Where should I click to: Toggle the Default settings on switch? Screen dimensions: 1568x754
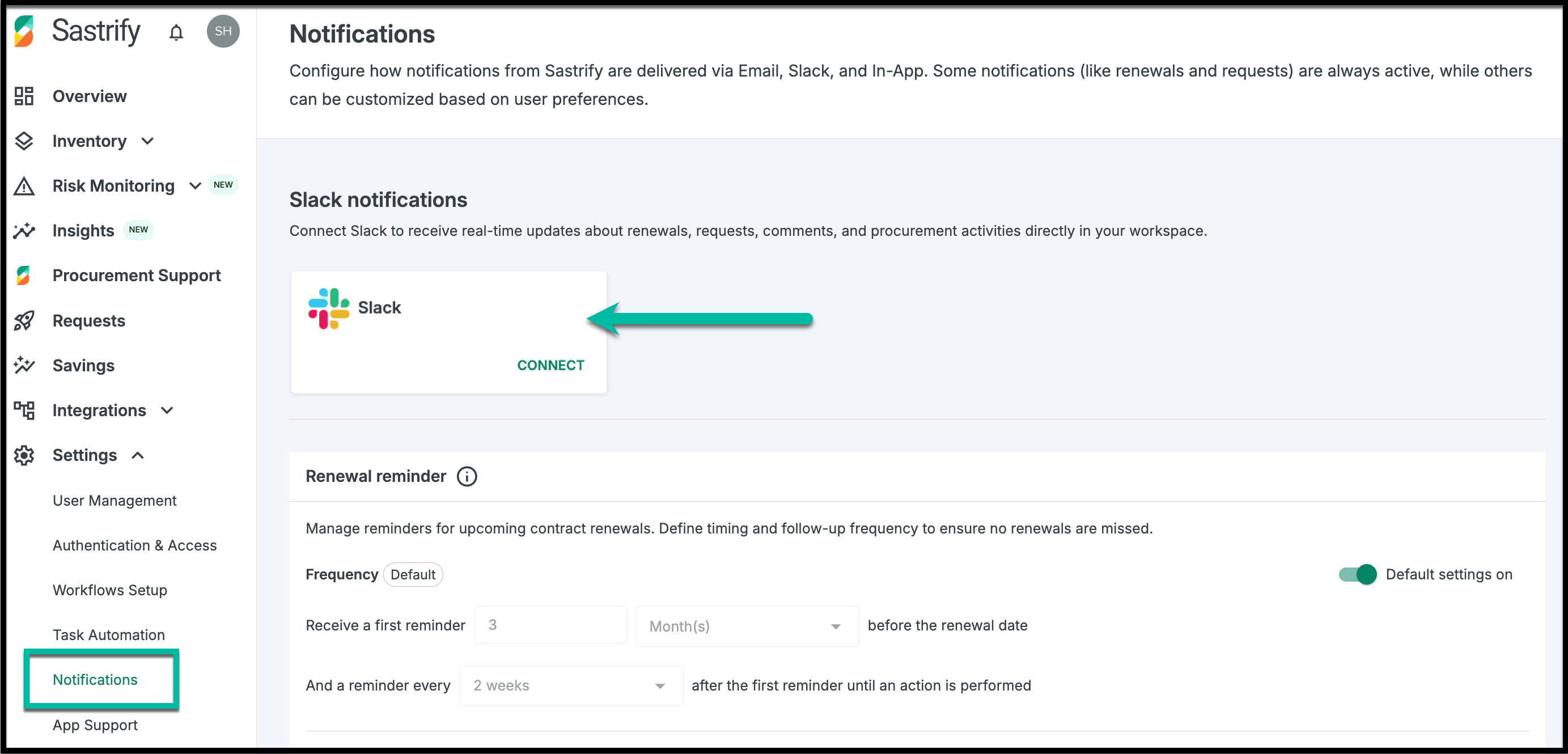tap(1357, 574)
